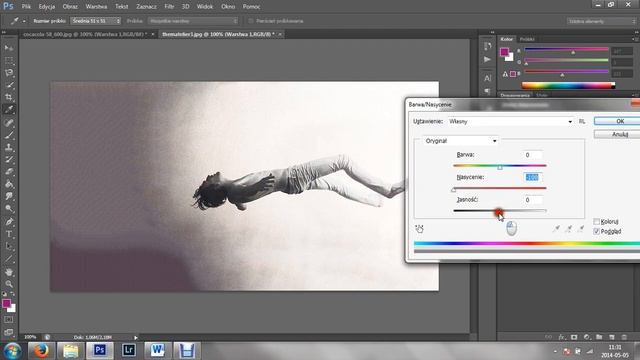The image size is (640, 360).
Task: Select the Clone Stamp tool
Action: (9, 147)
